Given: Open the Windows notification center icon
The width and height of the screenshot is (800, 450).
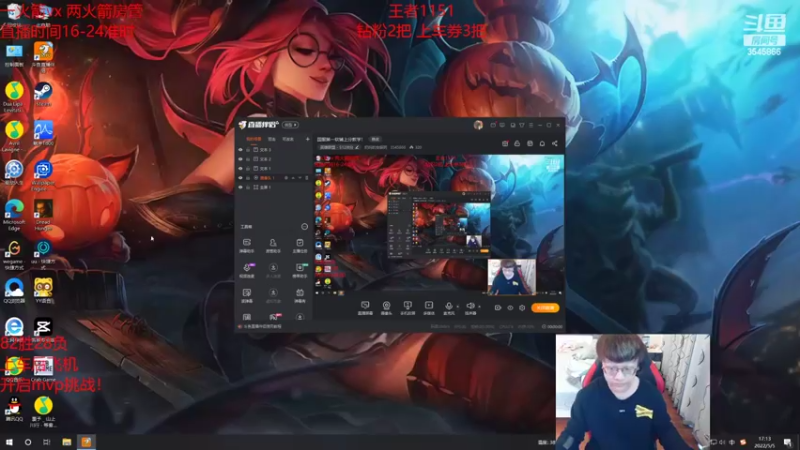Looking at the screenshot, I should point(788,442).
